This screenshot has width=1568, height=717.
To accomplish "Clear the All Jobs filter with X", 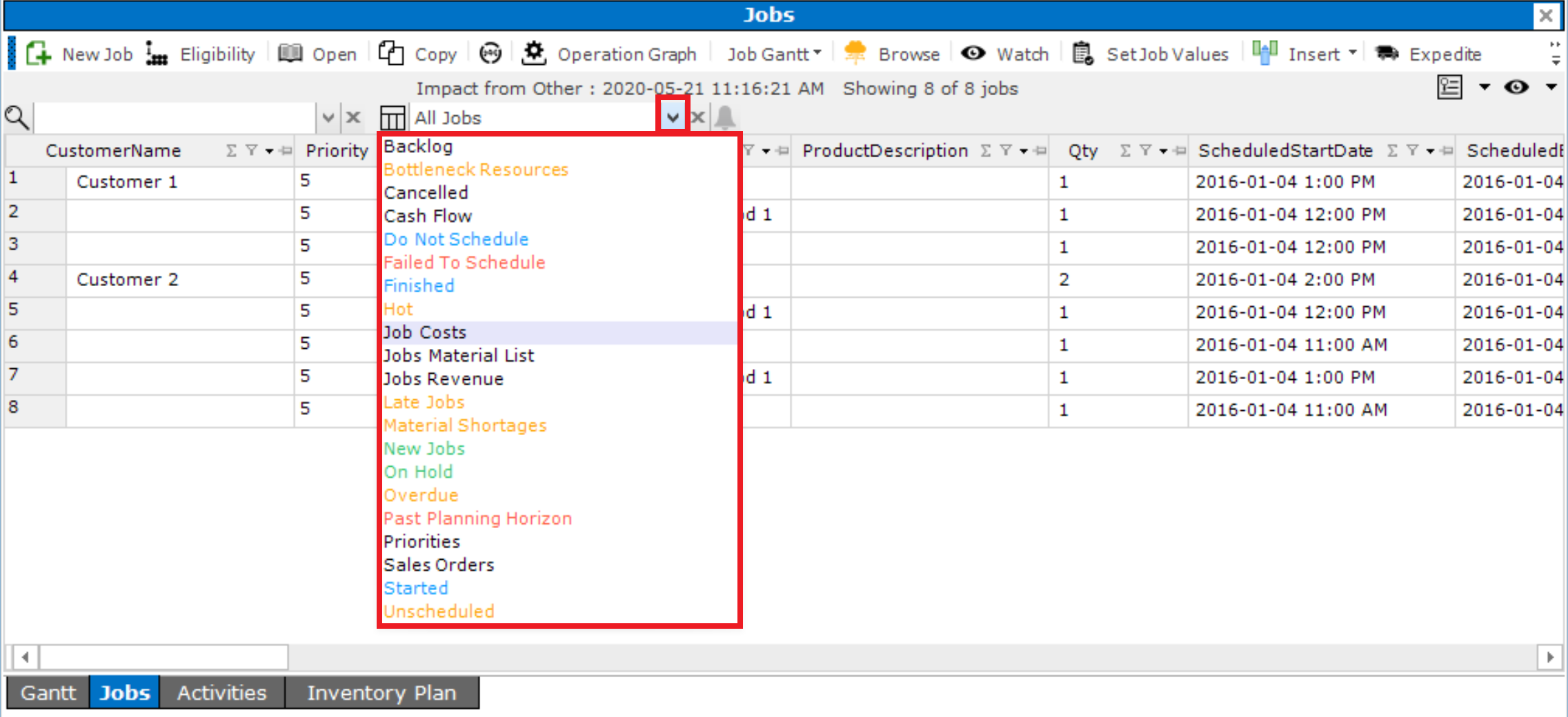I will tap(698, 118).
